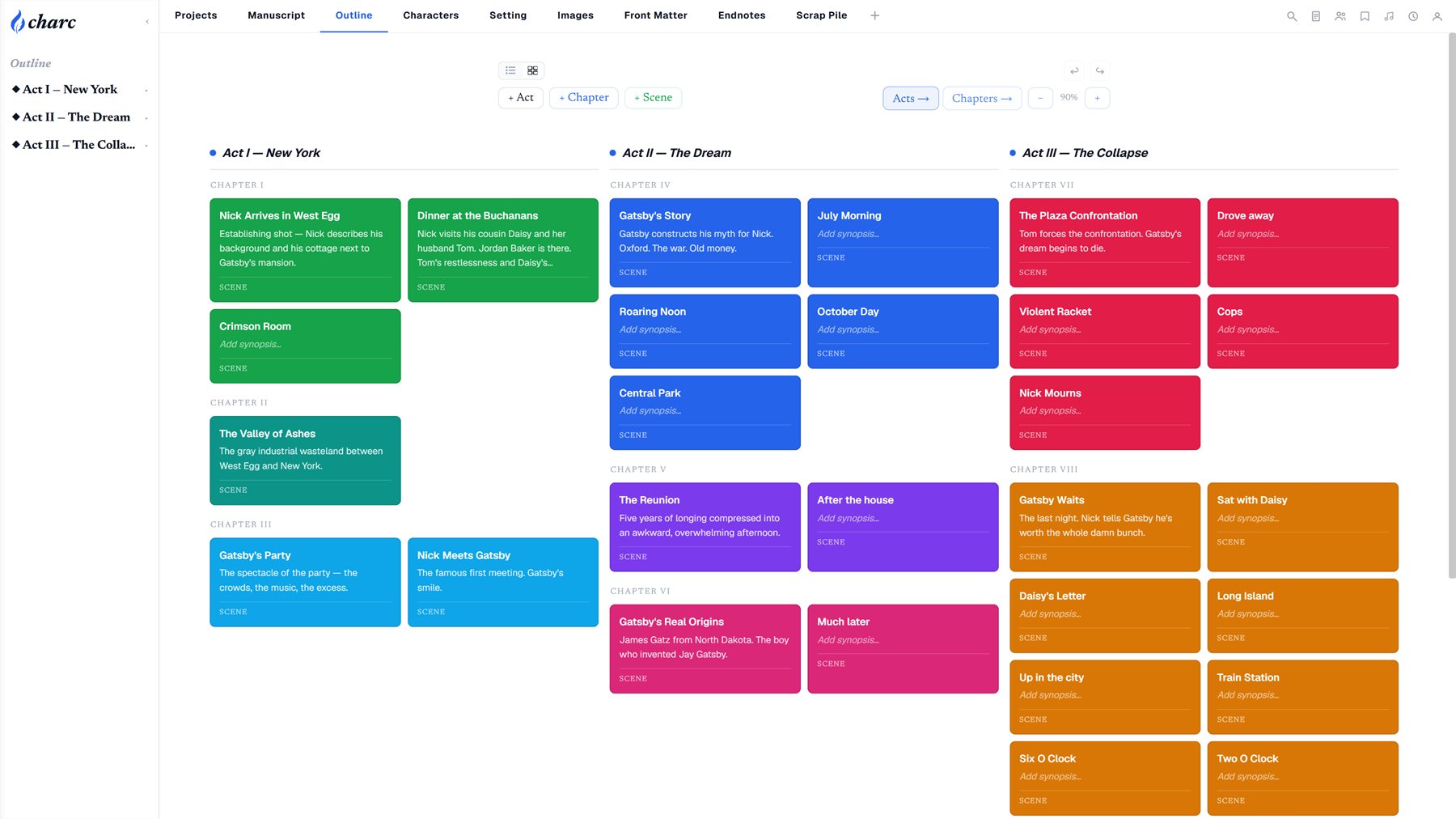This screenshot has width=1456, height=819.
Task: Add synopsis to Roaring Noon scene
Action: pos(650,329)
